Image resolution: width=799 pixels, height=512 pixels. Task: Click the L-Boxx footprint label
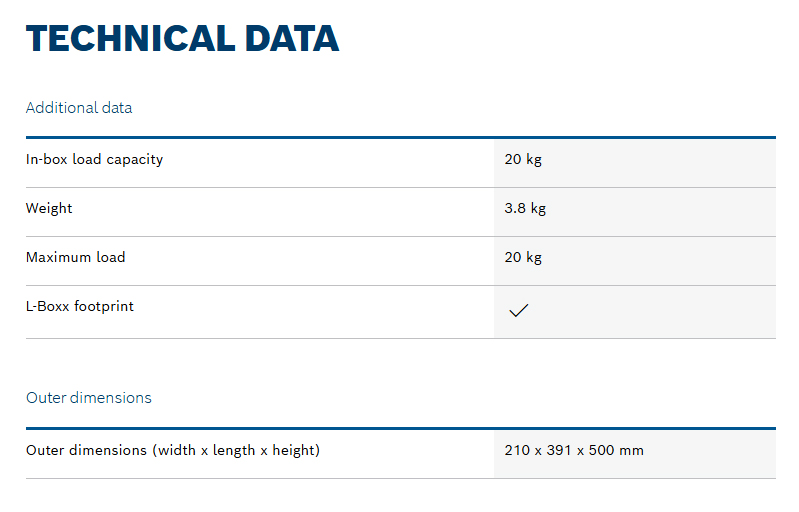[79, 306]
